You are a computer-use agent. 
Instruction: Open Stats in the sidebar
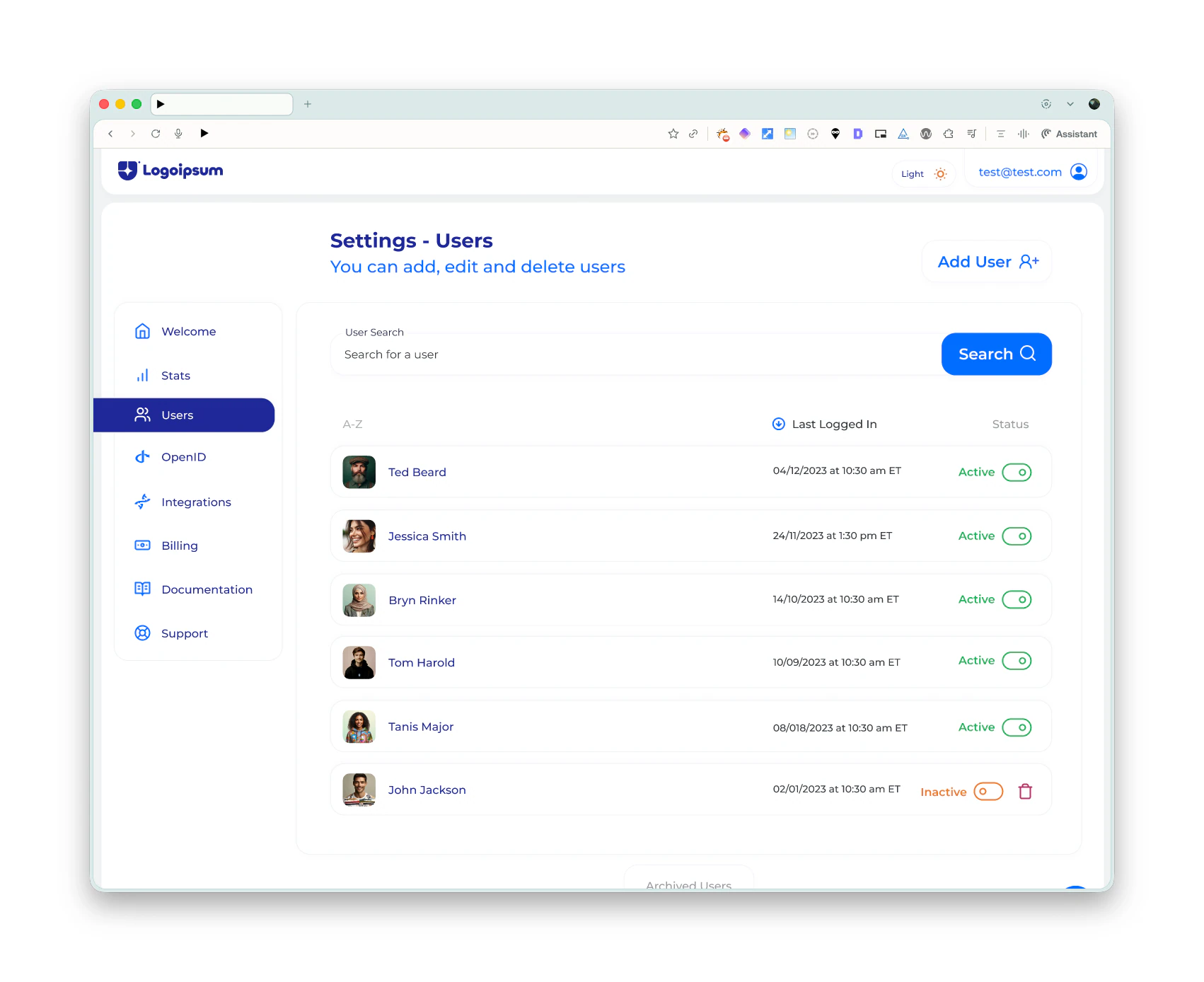pos(163,375)
